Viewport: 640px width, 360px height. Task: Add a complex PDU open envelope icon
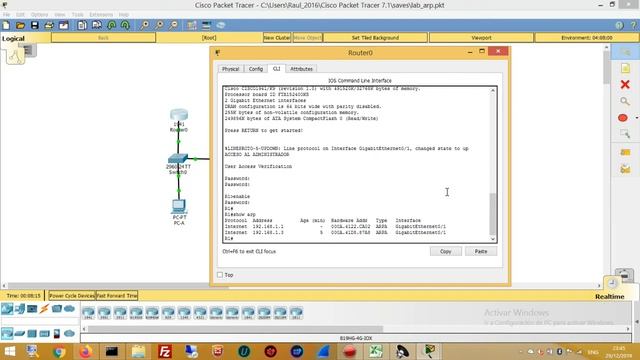click(x=625, y=169)
